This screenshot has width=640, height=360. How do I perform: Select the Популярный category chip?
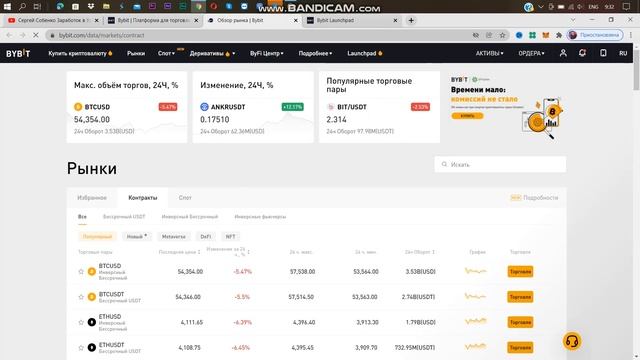click(x=97, y=236)
